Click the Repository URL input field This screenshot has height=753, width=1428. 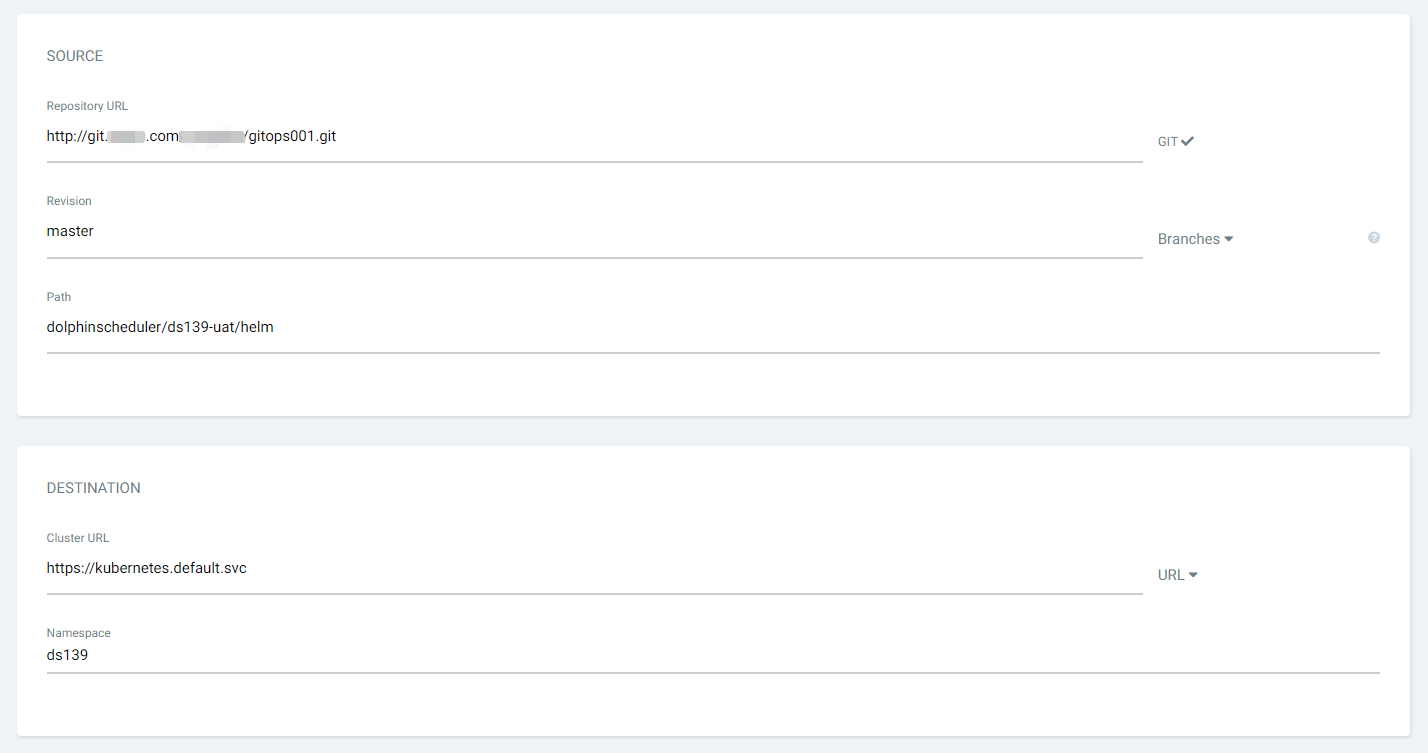(594, 137)
